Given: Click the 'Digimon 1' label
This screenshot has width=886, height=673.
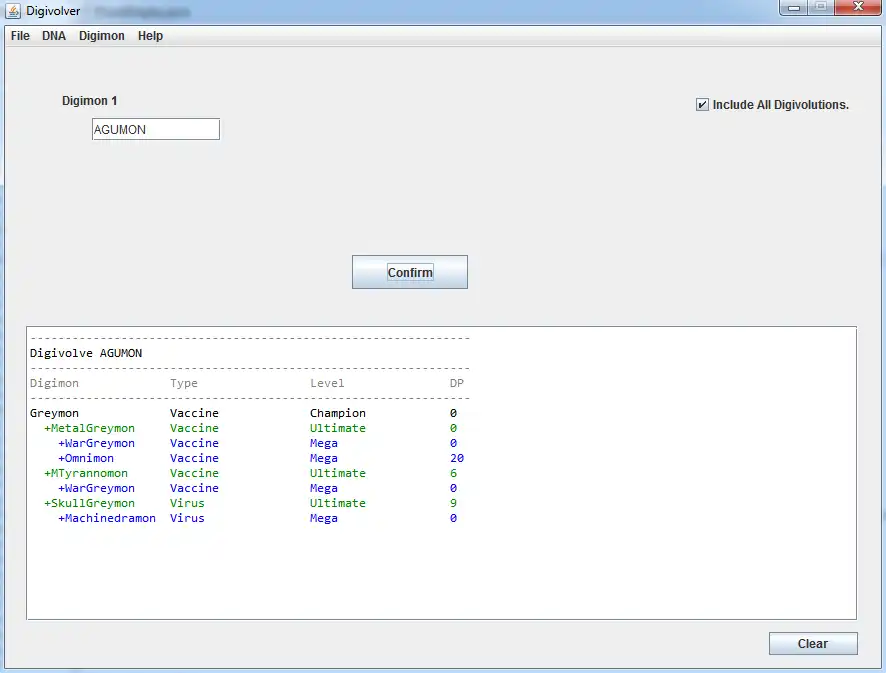Looking at the screenshot, I should [x=89, y=101].
